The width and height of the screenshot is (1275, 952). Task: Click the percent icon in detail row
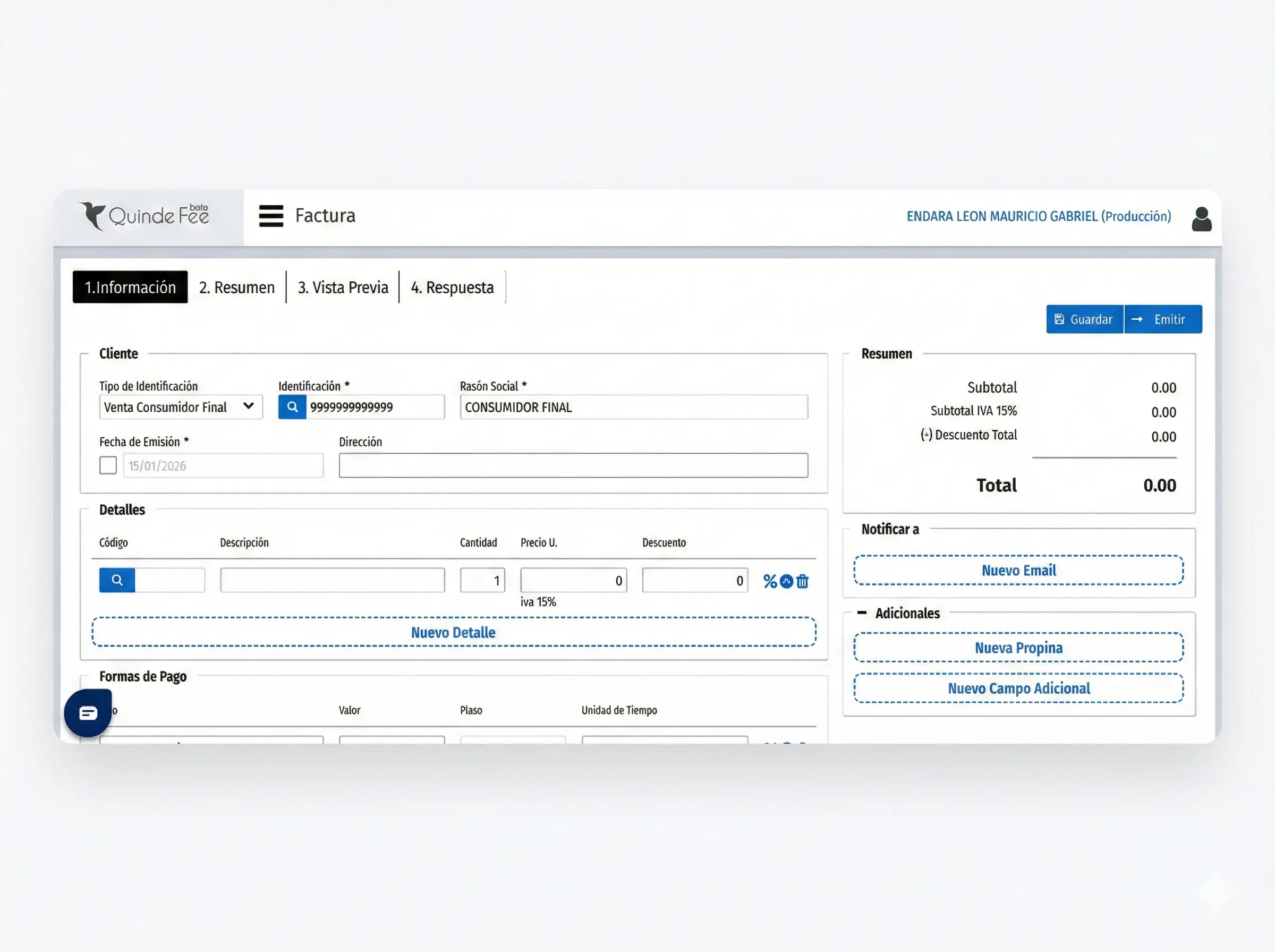coord(770,581)
